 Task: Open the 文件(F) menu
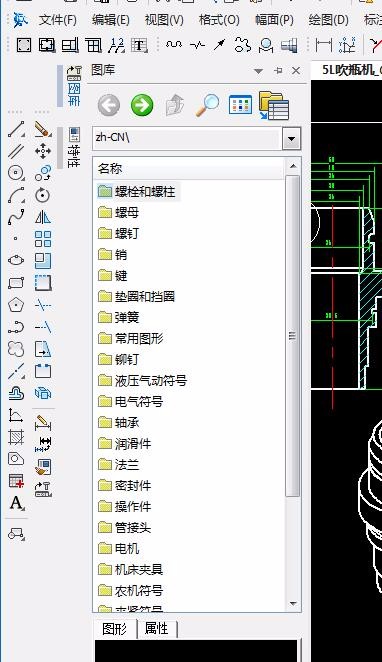(57, 20)
